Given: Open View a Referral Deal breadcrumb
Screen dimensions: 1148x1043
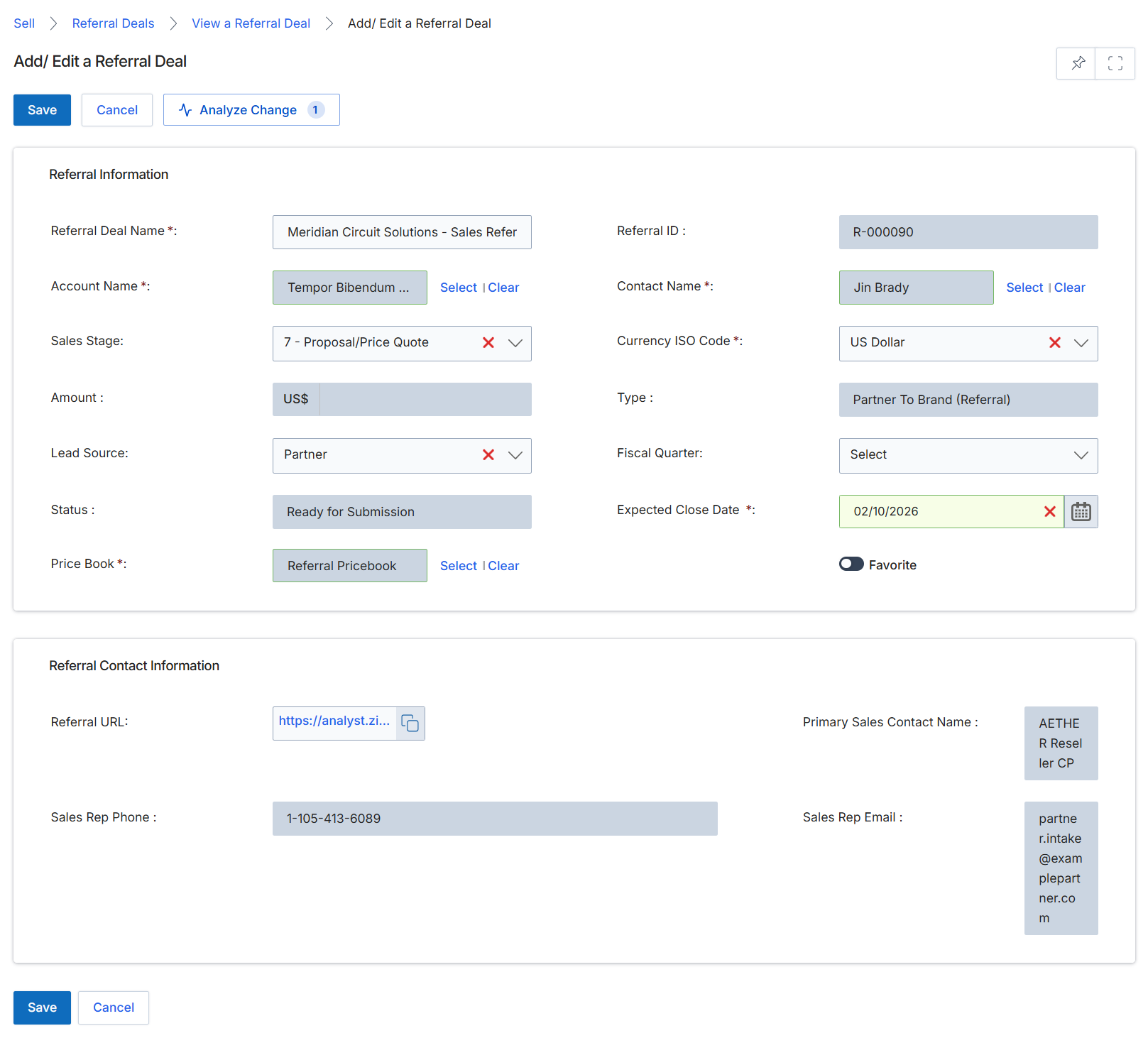Looking at the screenshot, I should (x=251, y=23).
